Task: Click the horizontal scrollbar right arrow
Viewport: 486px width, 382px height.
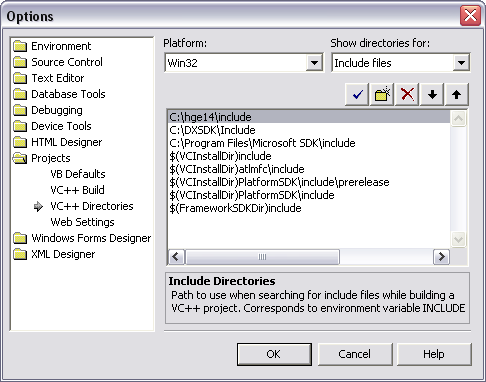Action: click(x=441, y=257)
